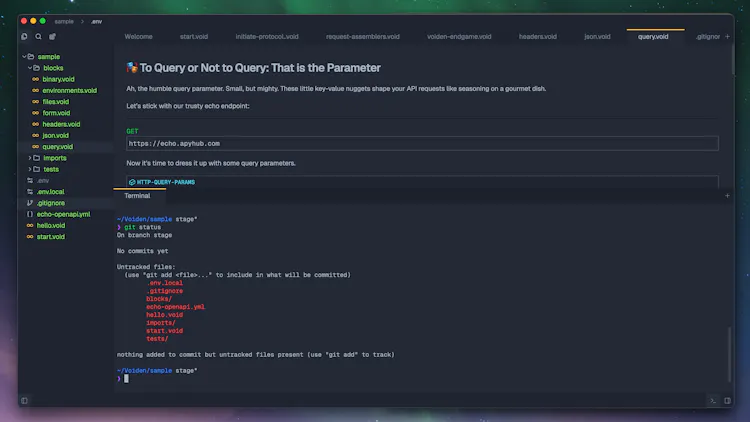This screenshot has width=750, height=422.
Task: Click 'echo-openapi.yml' in terminal untracked list
Action: tap(176, 307)
